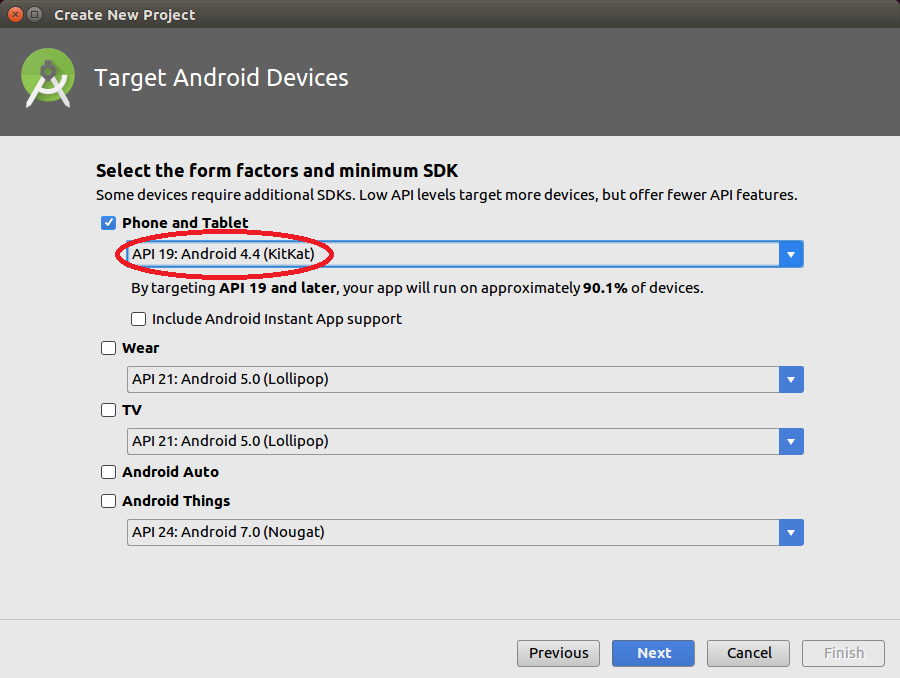The image size is (900, 678).
Task: Enable Include Android Instant App support
Action: click(139, 319)
